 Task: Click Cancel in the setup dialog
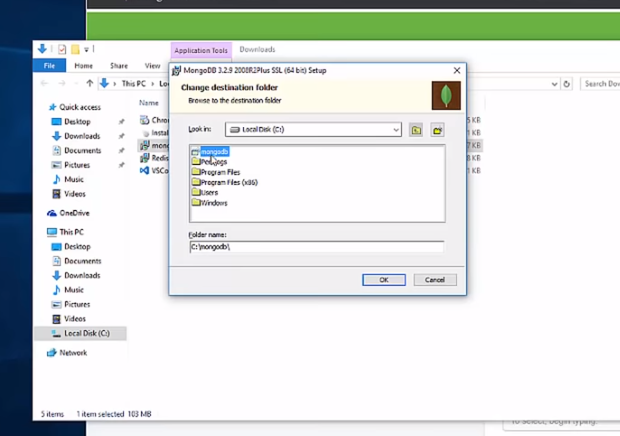click(435, 280)
